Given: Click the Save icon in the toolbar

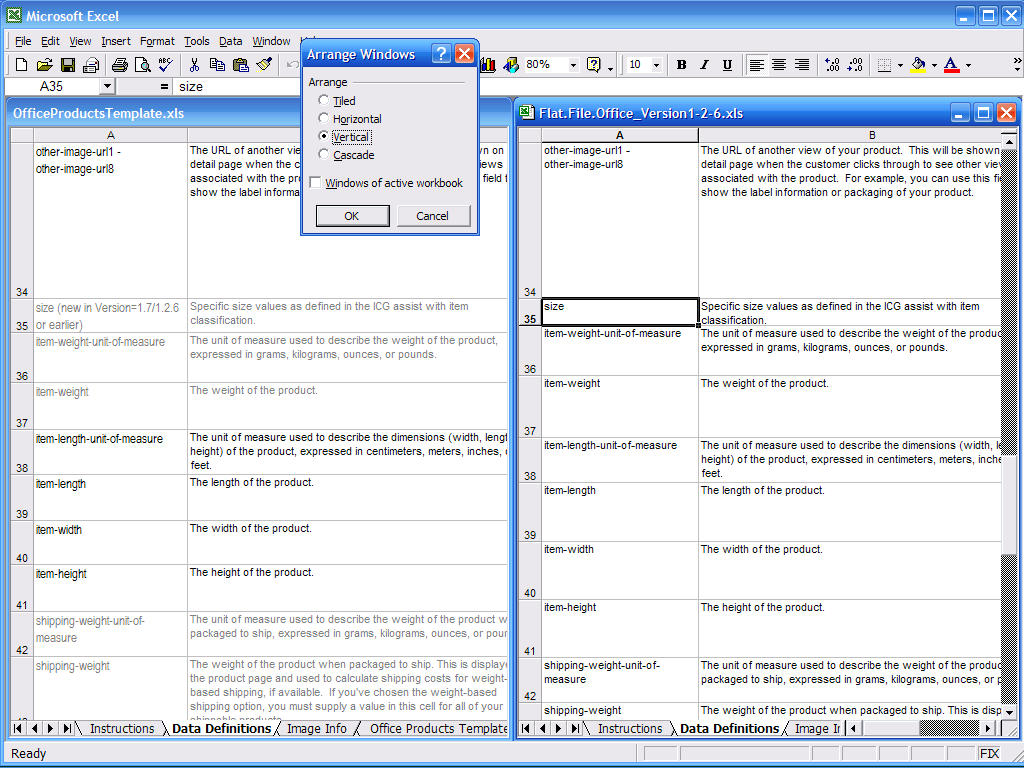Looking at the screenshot, I should point(68,65).
